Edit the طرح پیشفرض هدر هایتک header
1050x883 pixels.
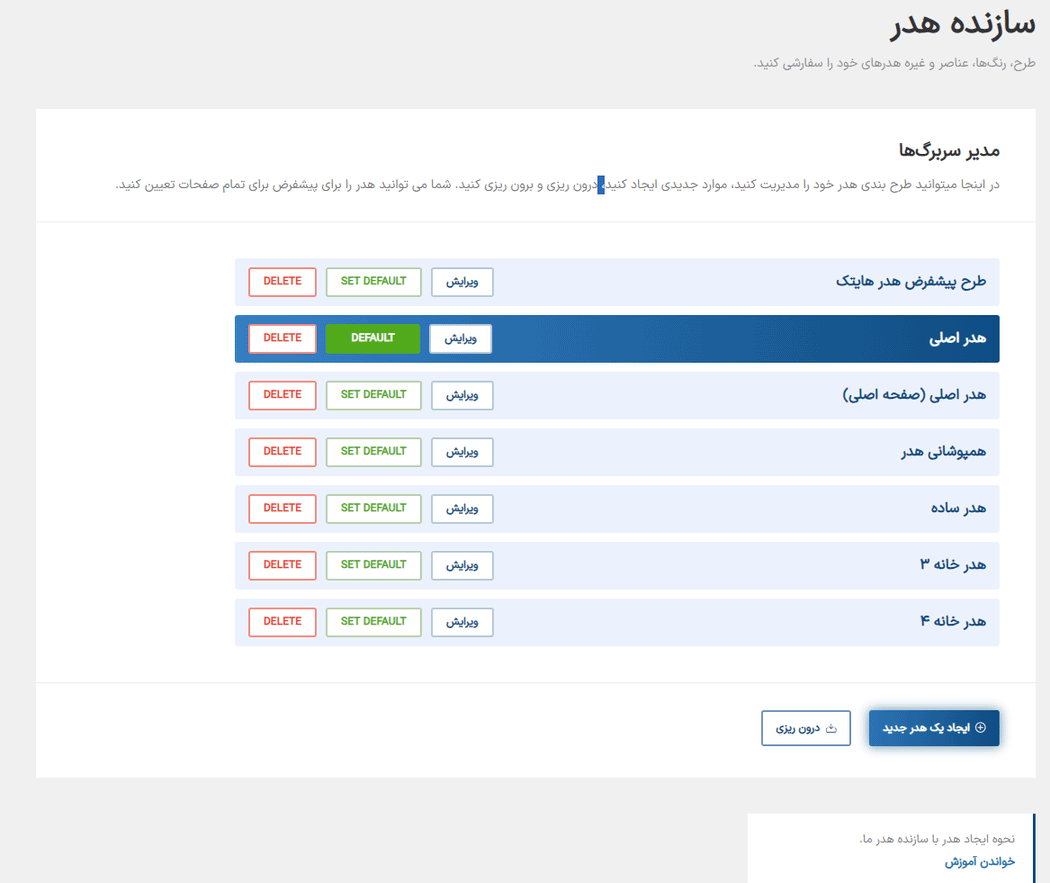(x=462, y=282)
